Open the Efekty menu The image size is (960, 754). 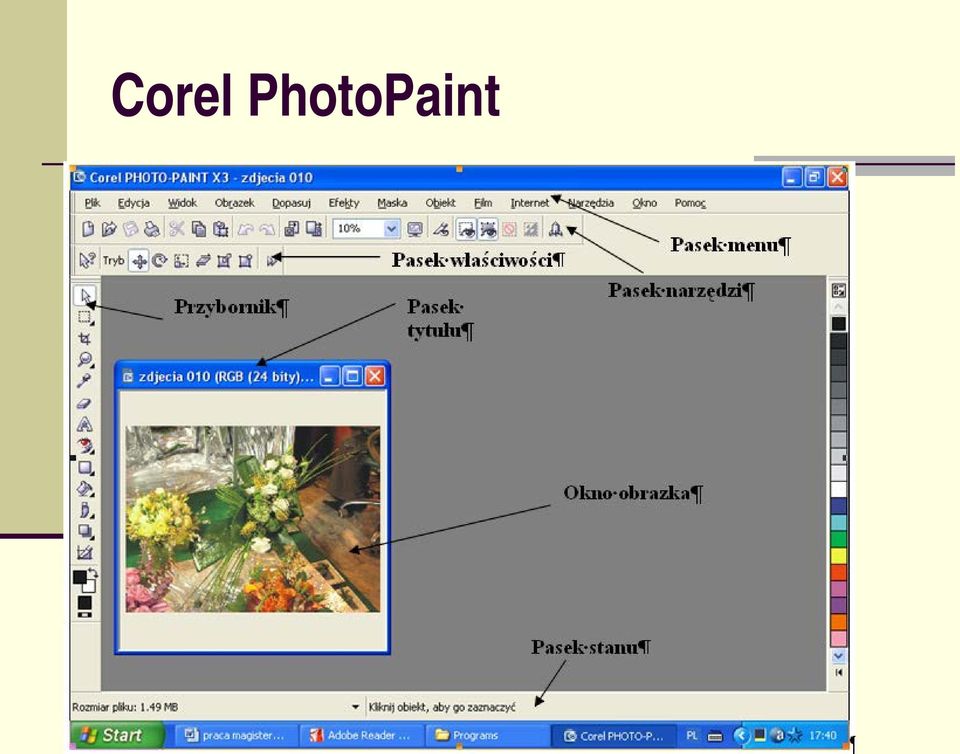[344, 203]
